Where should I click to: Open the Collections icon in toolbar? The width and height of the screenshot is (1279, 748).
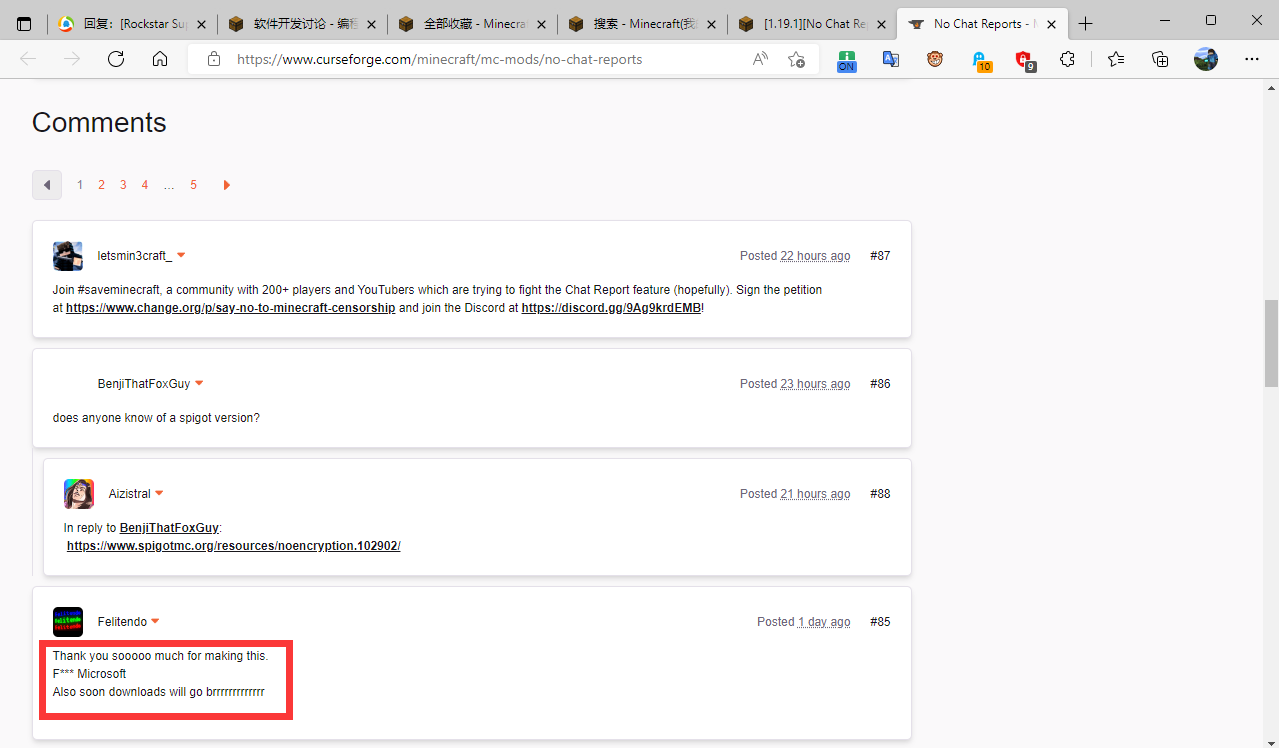(1160, 59)
